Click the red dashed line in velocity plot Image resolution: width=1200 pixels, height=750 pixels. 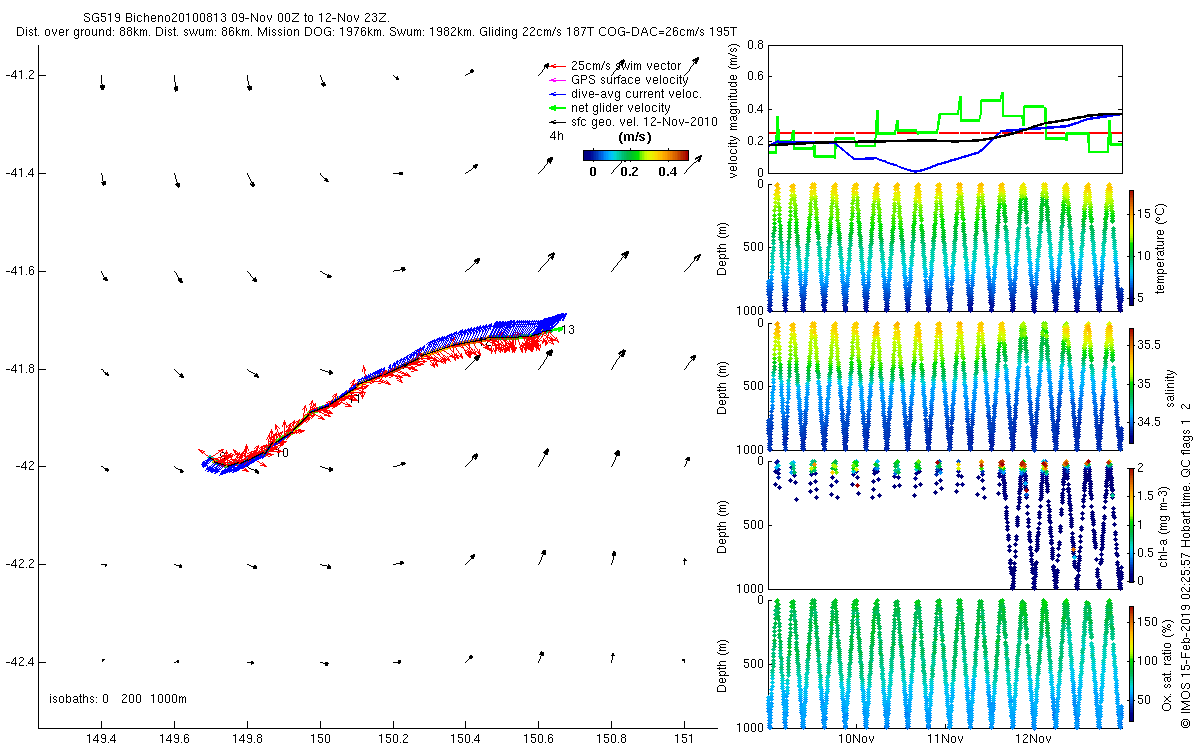tap(945, 133)
